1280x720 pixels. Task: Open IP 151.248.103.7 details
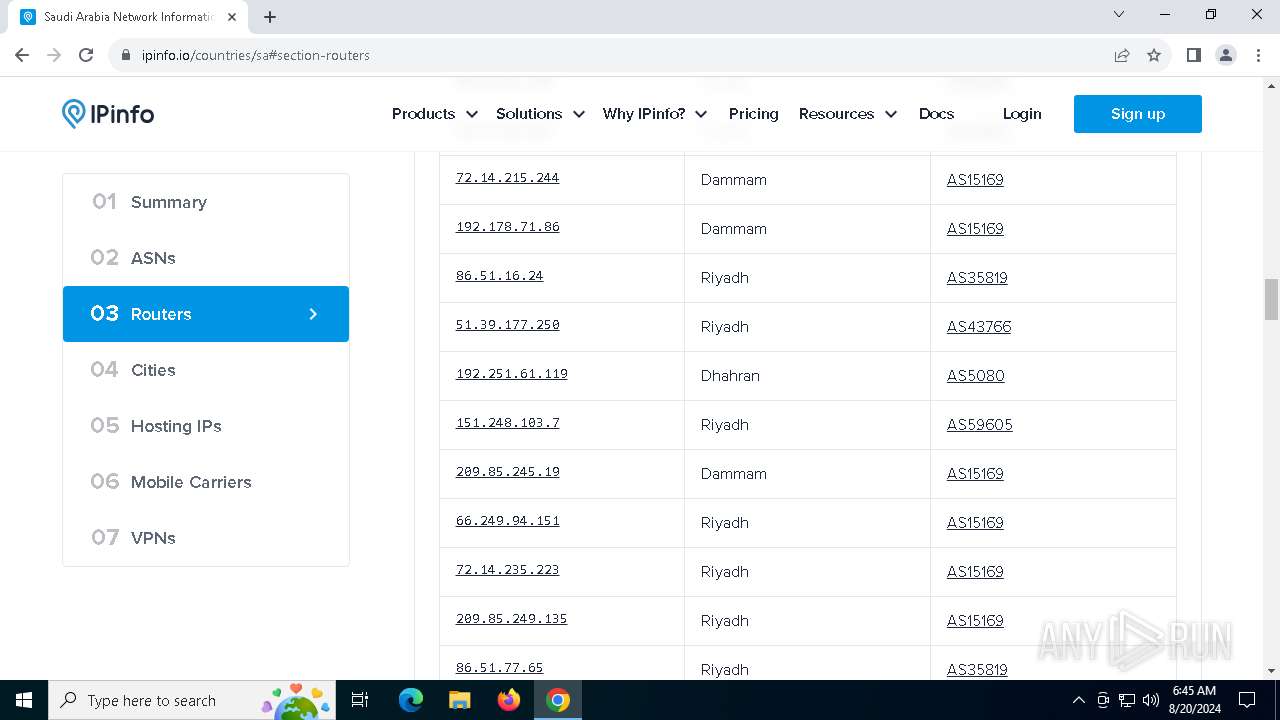pos(507,423)
